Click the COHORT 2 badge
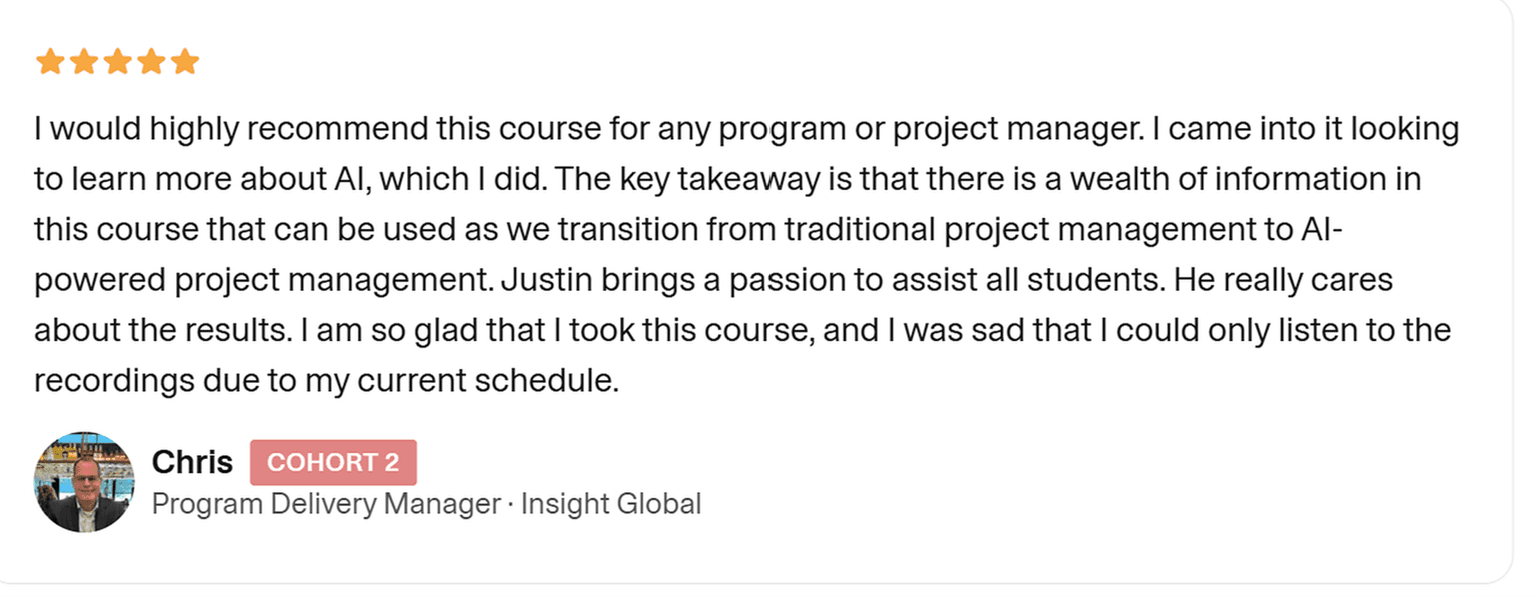The image size is (1536, 599). (333, 462)
